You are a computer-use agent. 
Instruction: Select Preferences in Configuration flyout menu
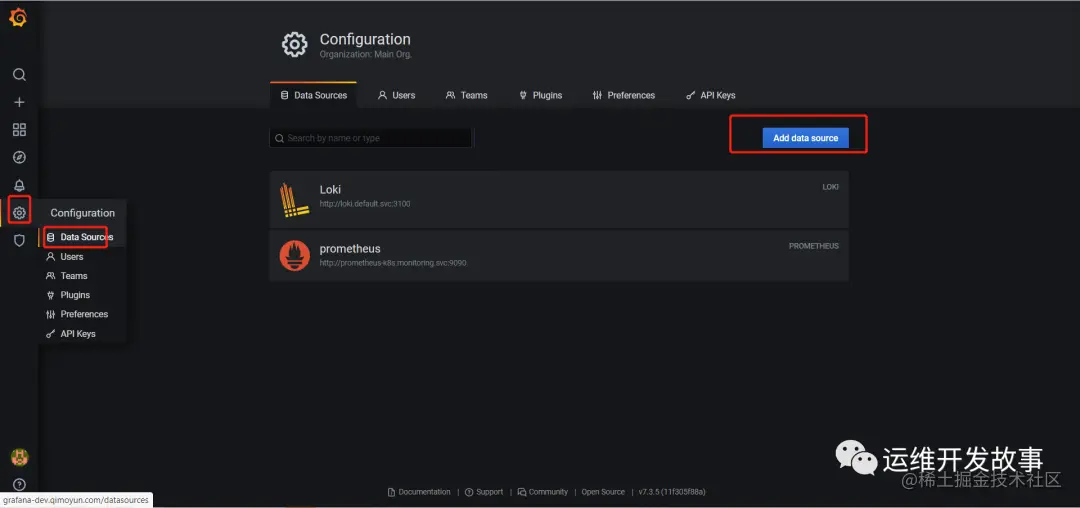coord(77,314)
